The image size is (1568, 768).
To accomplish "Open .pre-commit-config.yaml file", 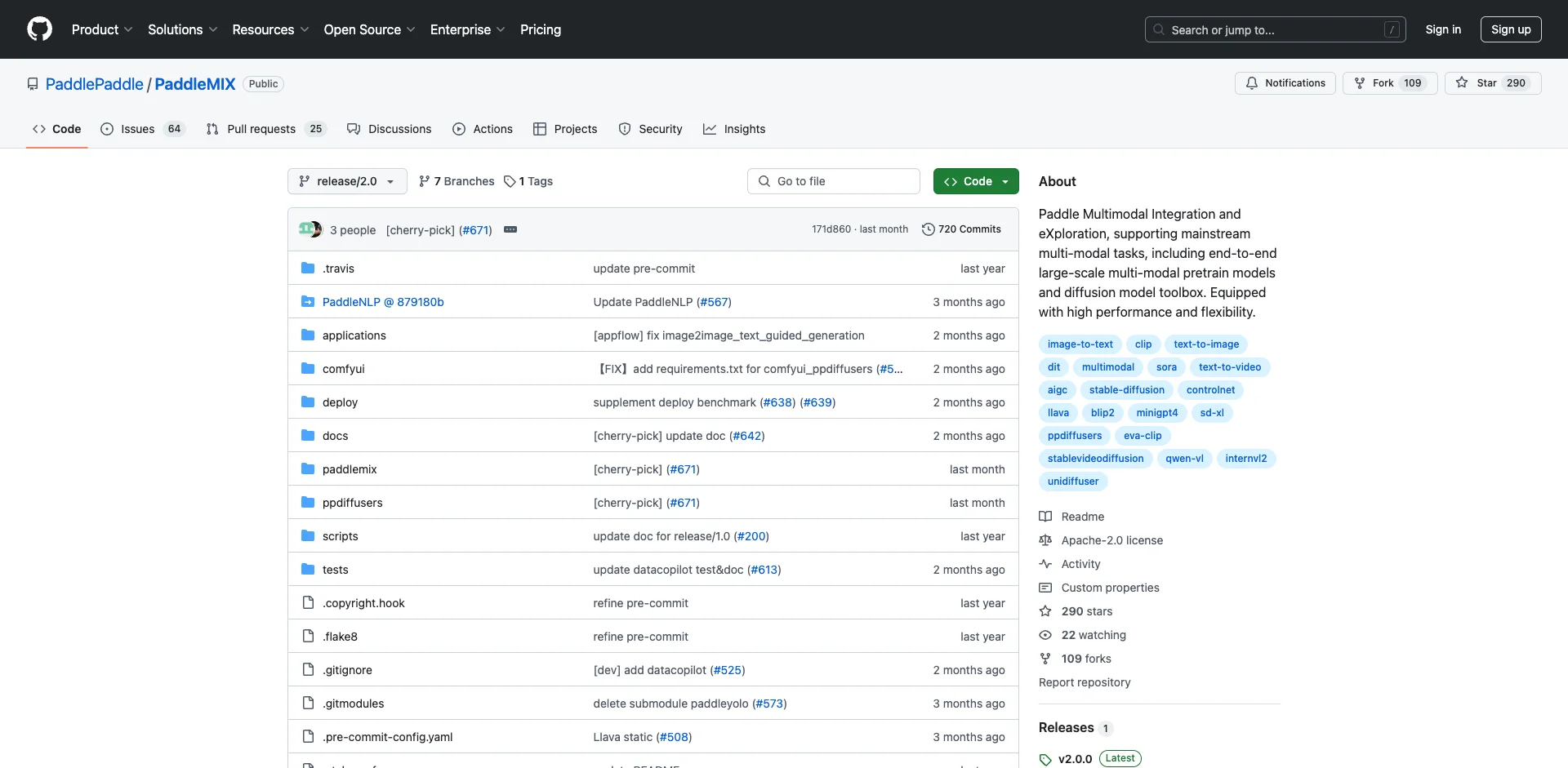I will [x=387, y=737].
